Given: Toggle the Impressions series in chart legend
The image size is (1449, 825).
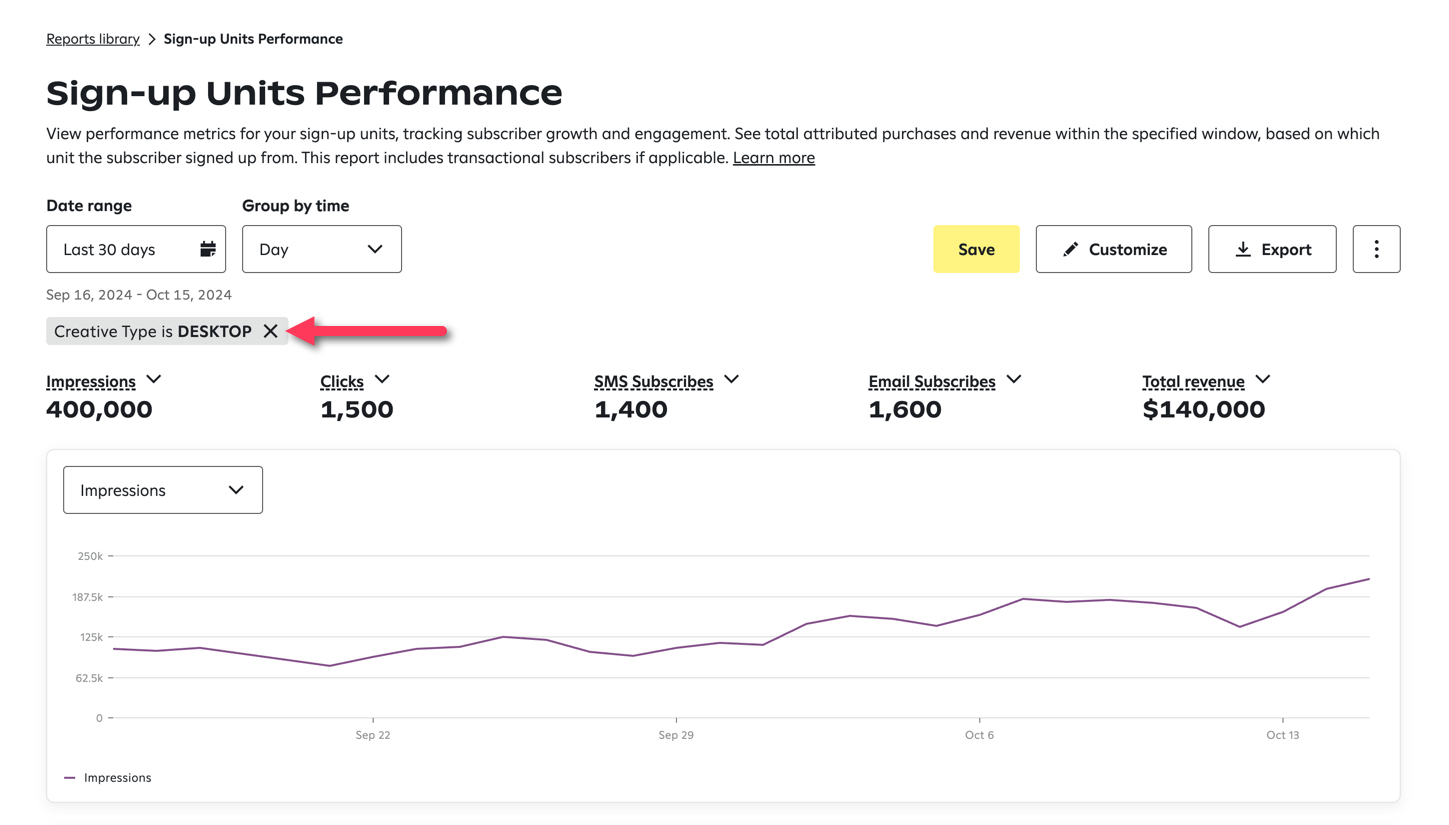Looking at the screenshot, I should tap(108, 777).
